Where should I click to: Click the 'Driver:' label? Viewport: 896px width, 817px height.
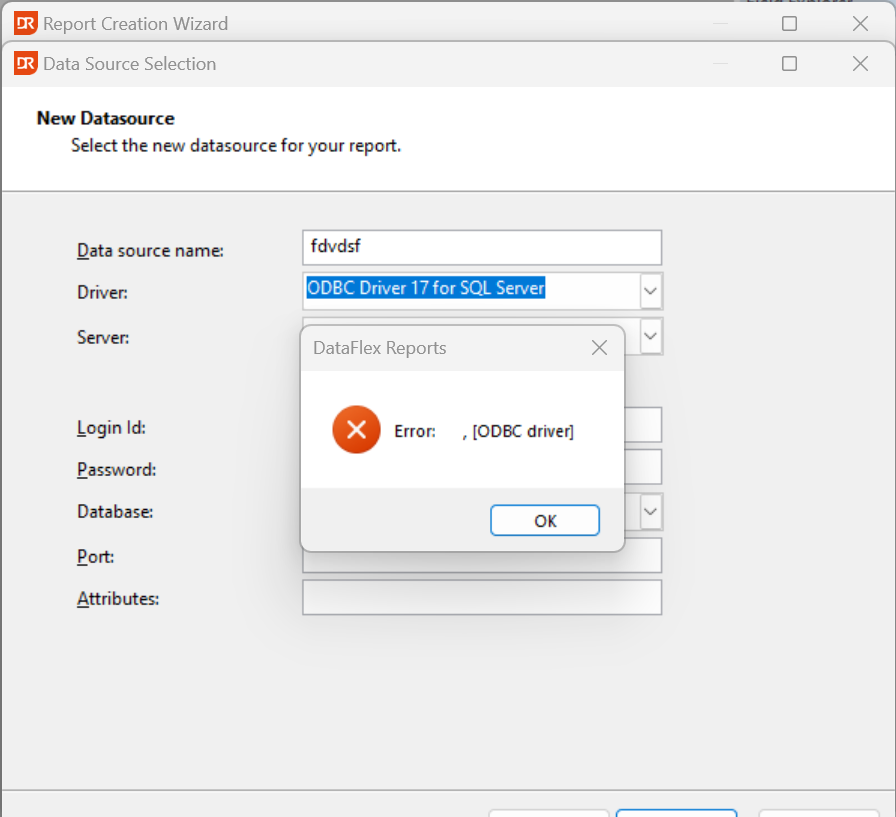pos(102,293)
